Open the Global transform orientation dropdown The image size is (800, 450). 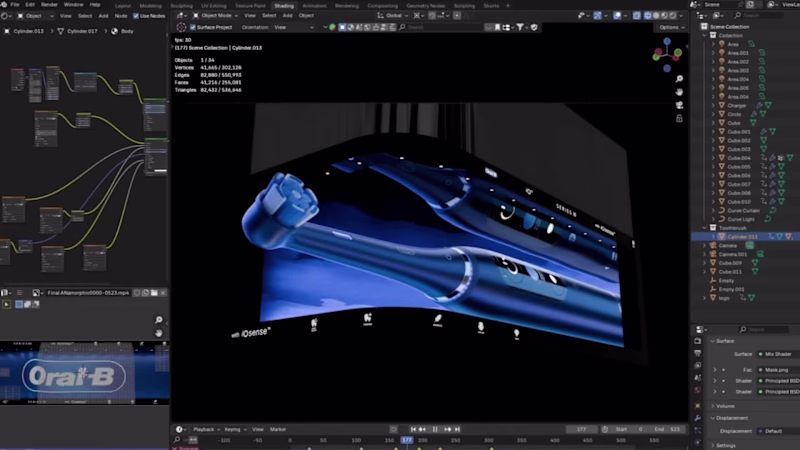[393, 16]
